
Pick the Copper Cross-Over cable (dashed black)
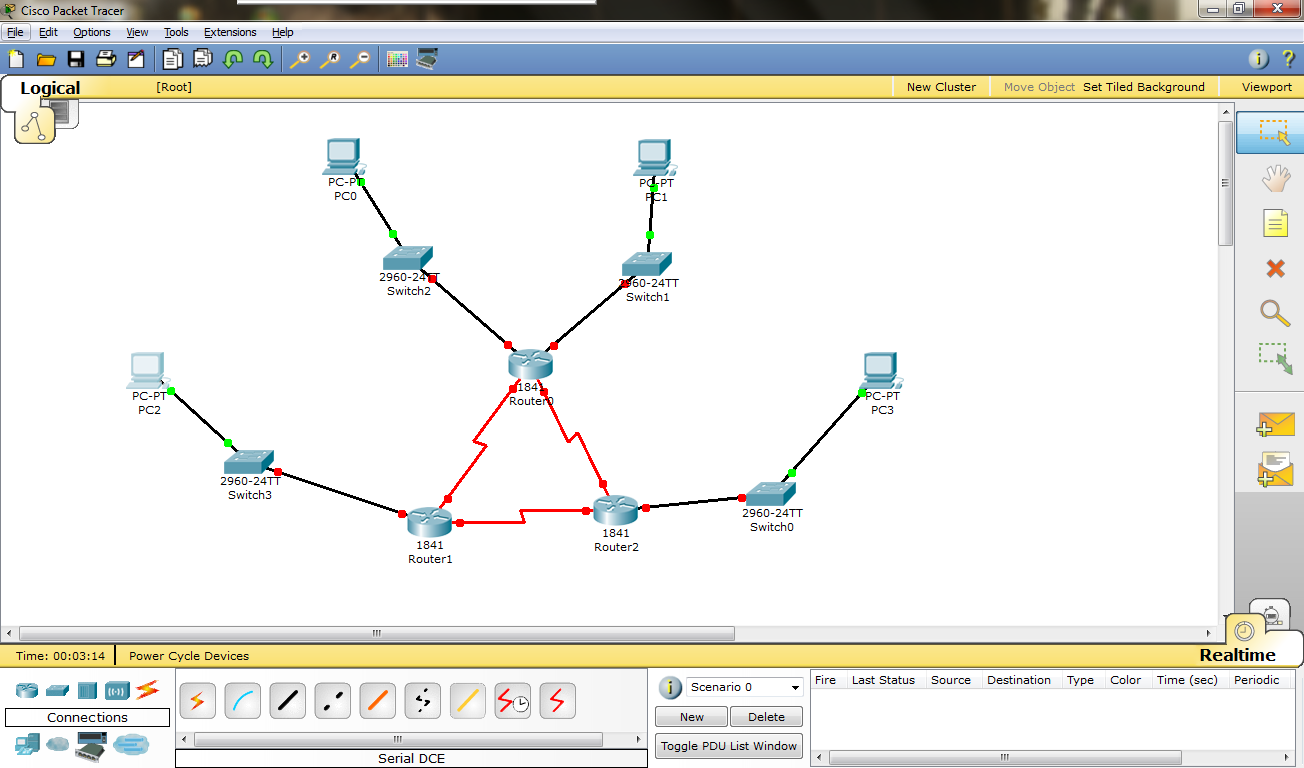click(x=332, y=701)
